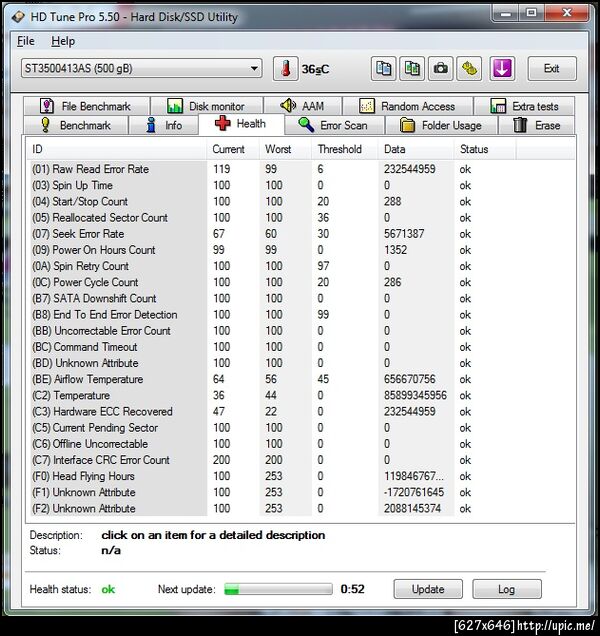Go to the Erase tab
Image resolution: width=600 pixels, height=636 pixels.
(537, 125)
